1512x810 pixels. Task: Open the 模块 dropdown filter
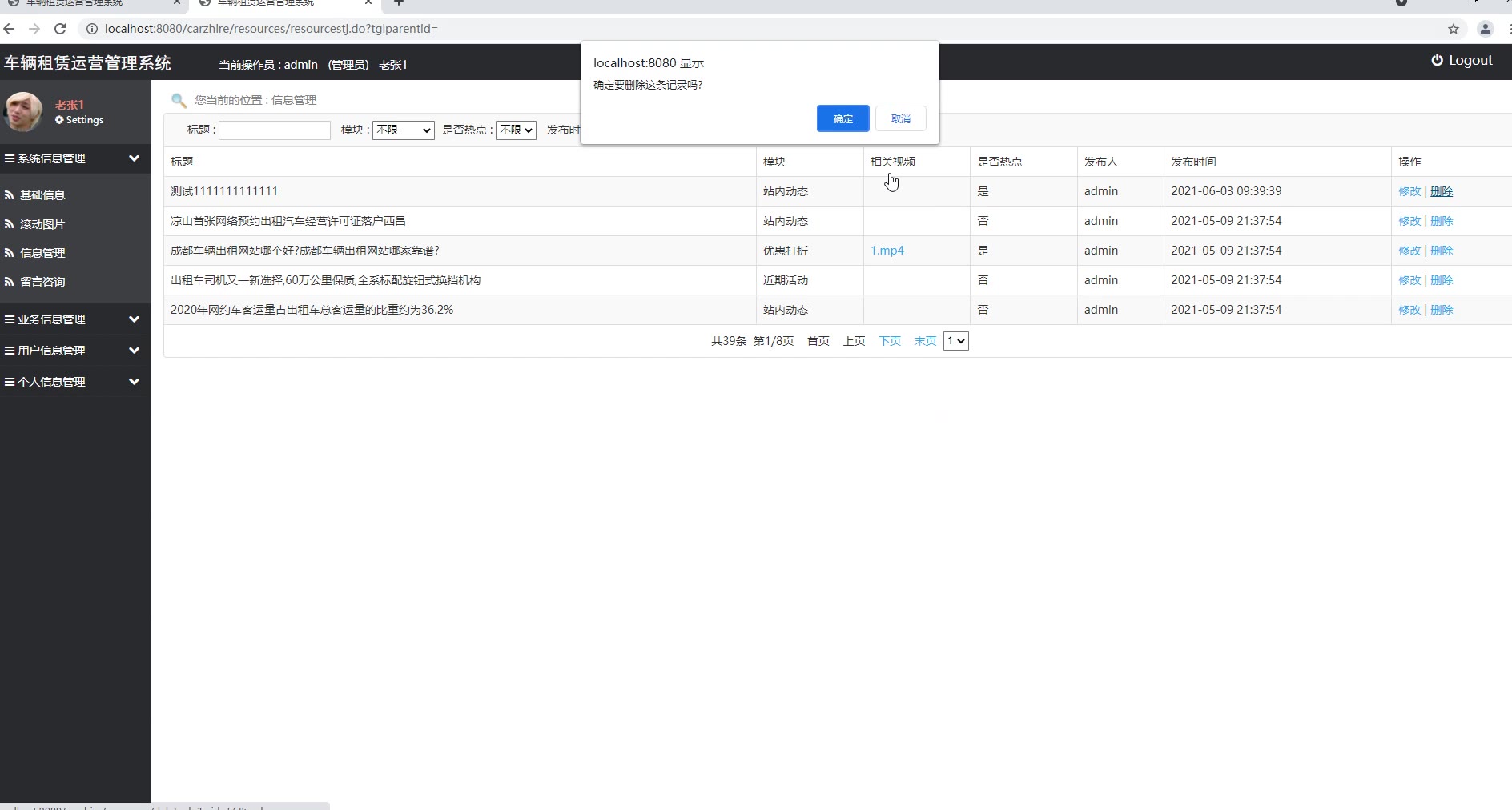tap(403, 130)
